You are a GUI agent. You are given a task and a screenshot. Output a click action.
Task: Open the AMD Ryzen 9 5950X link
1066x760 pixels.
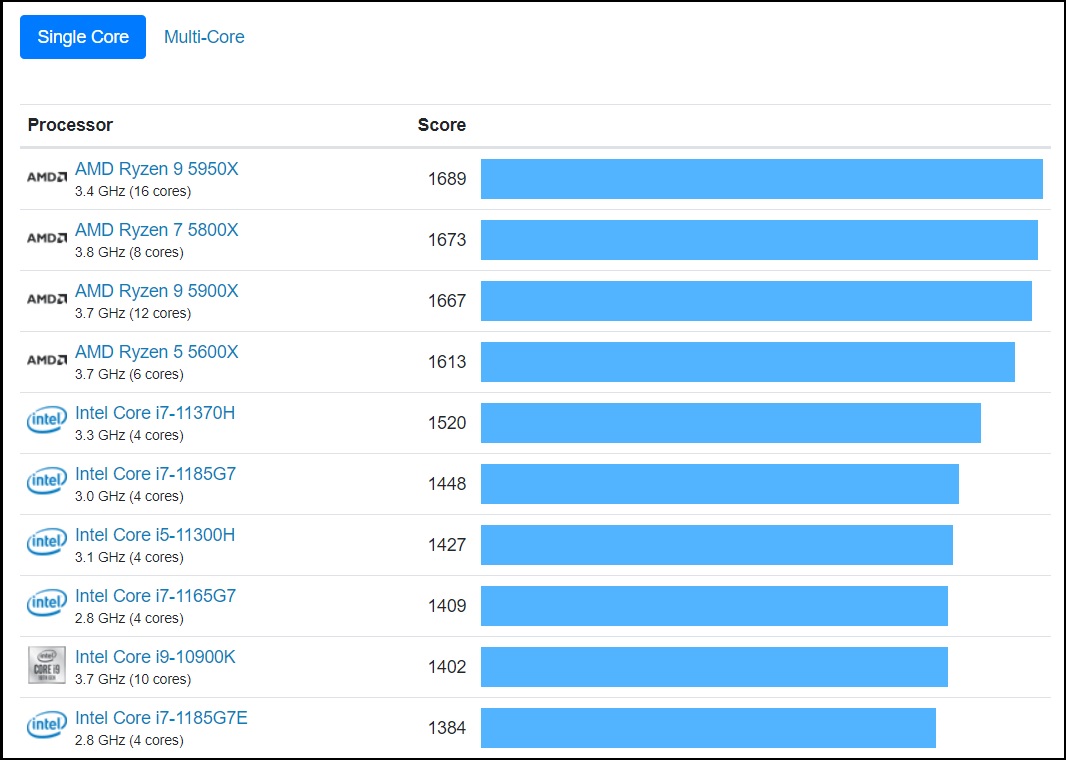point(157,169)
